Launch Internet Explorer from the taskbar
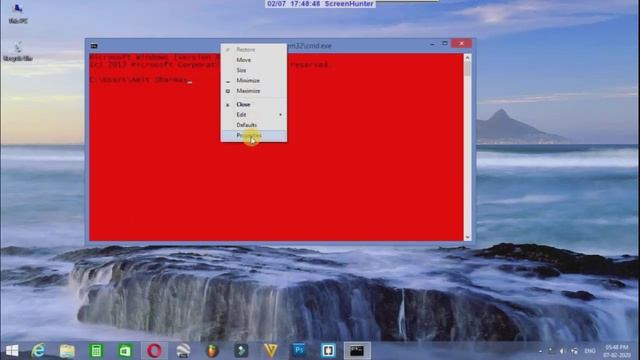The image size is (640, 360). coord(38,351)
